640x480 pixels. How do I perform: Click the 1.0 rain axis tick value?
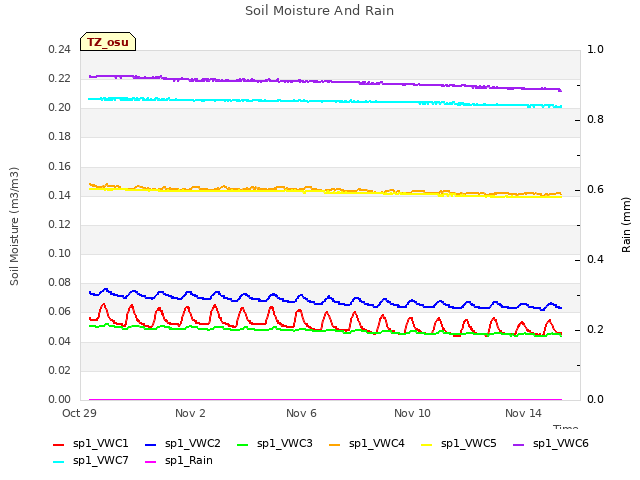[595, 49]
